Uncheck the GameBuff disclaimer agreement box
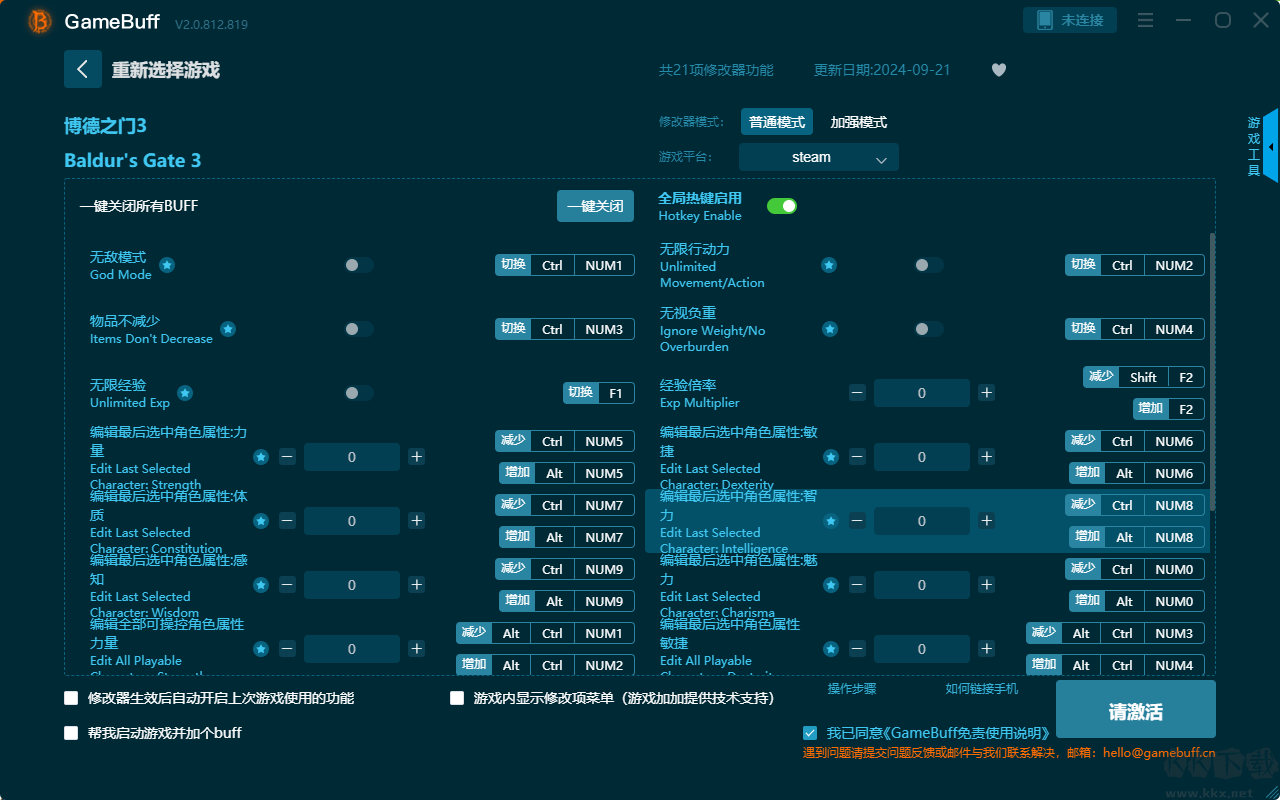This screenshot has width=1280, height=800. point(810,733)
